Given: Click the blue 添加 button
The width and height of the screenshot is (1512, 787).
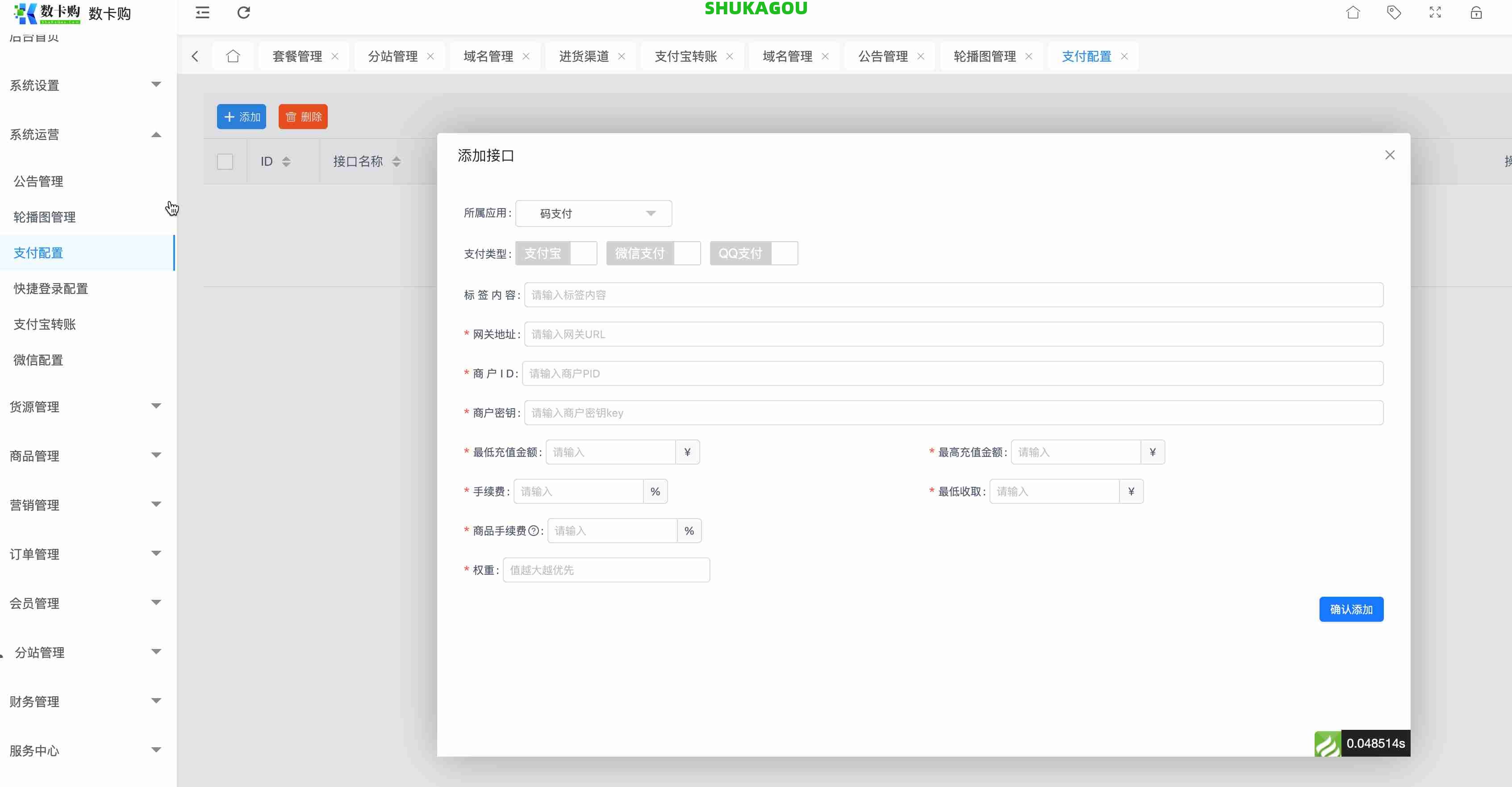Looking at the screenshot, I should pyautogui.click(x=241, y=116).
